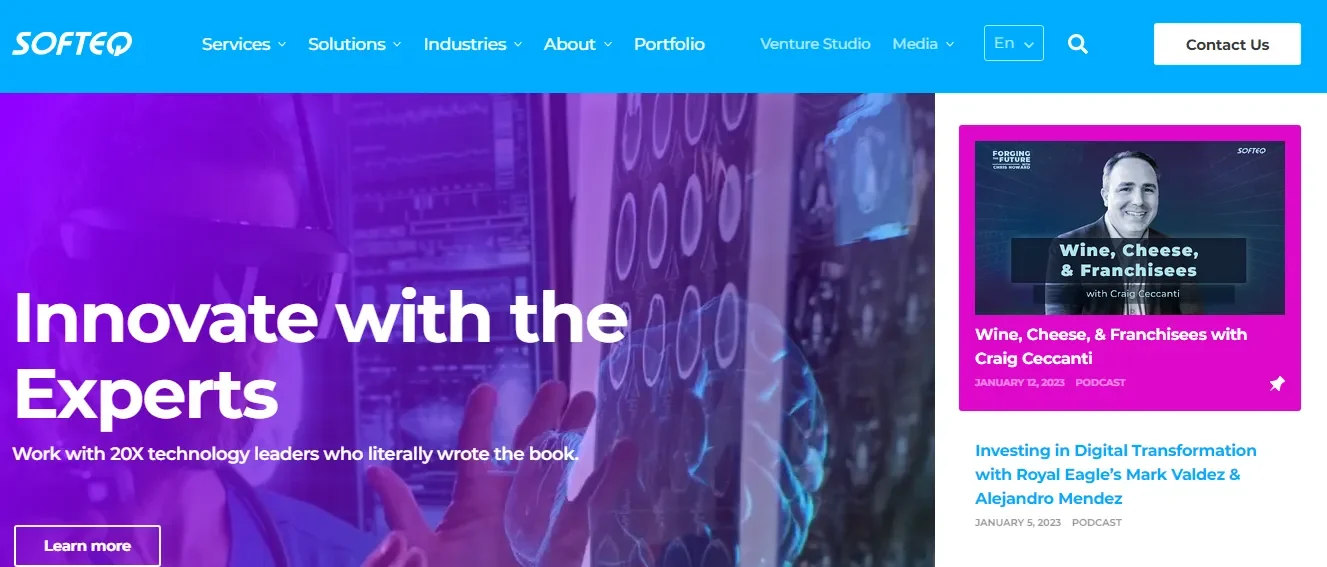
Task: Expand the Services dropdown menu
Action: (244, 44)
